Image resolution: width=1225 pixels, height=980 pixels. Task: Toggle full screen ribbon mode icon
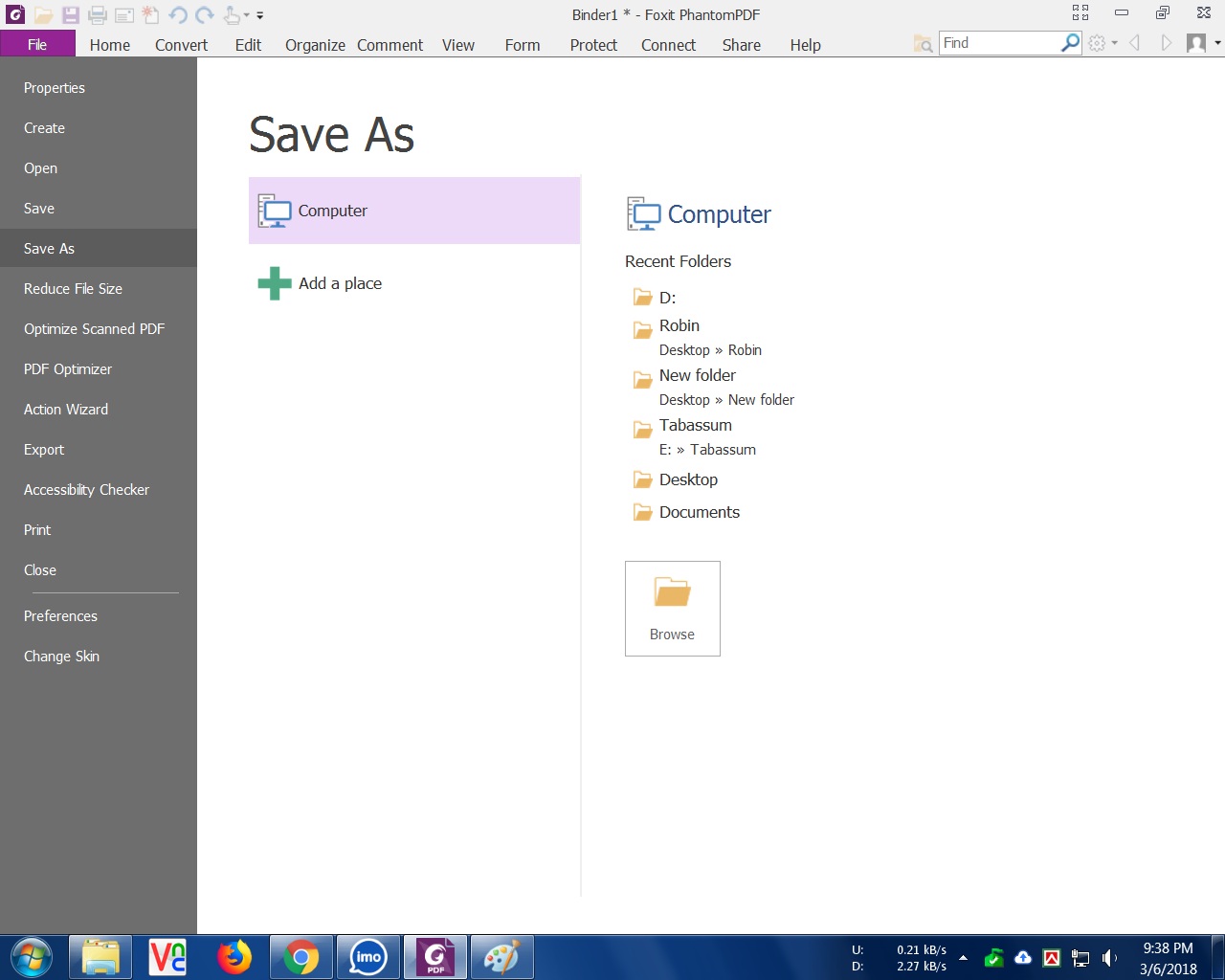[1080, 13]
